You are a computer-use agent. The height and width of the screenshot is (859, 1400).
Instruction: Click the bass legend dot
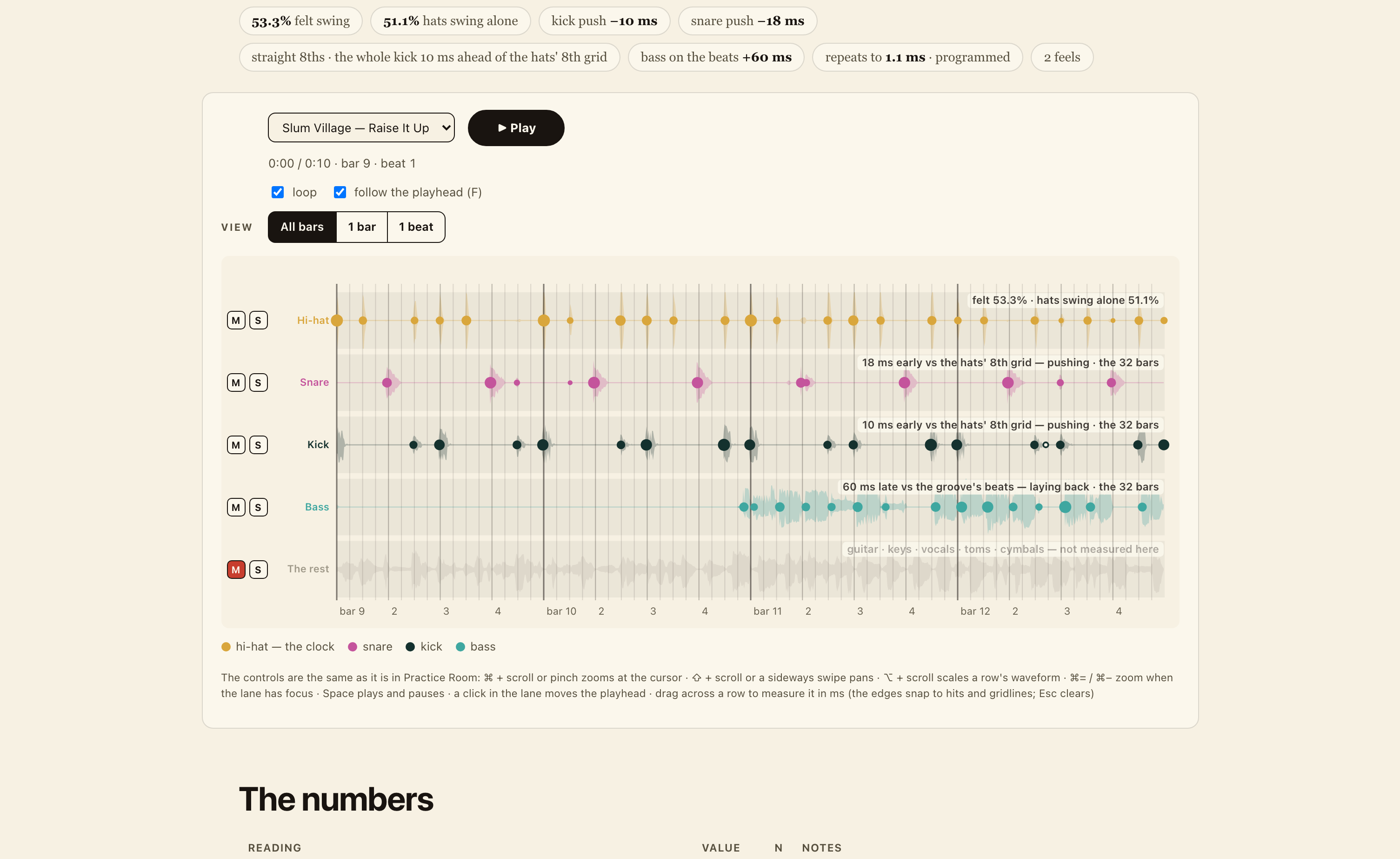click(x=461, y=647)
